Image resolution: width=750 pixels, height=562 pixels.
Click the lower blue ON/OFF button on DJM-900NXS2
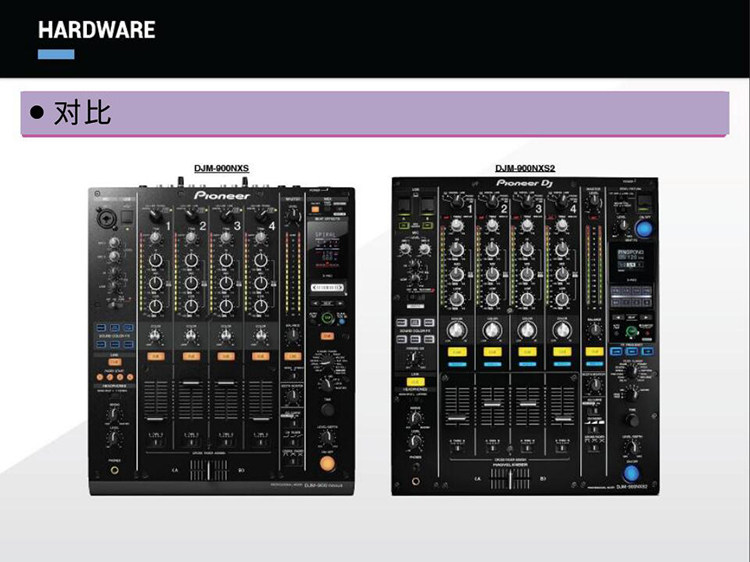tap(631, 474)
